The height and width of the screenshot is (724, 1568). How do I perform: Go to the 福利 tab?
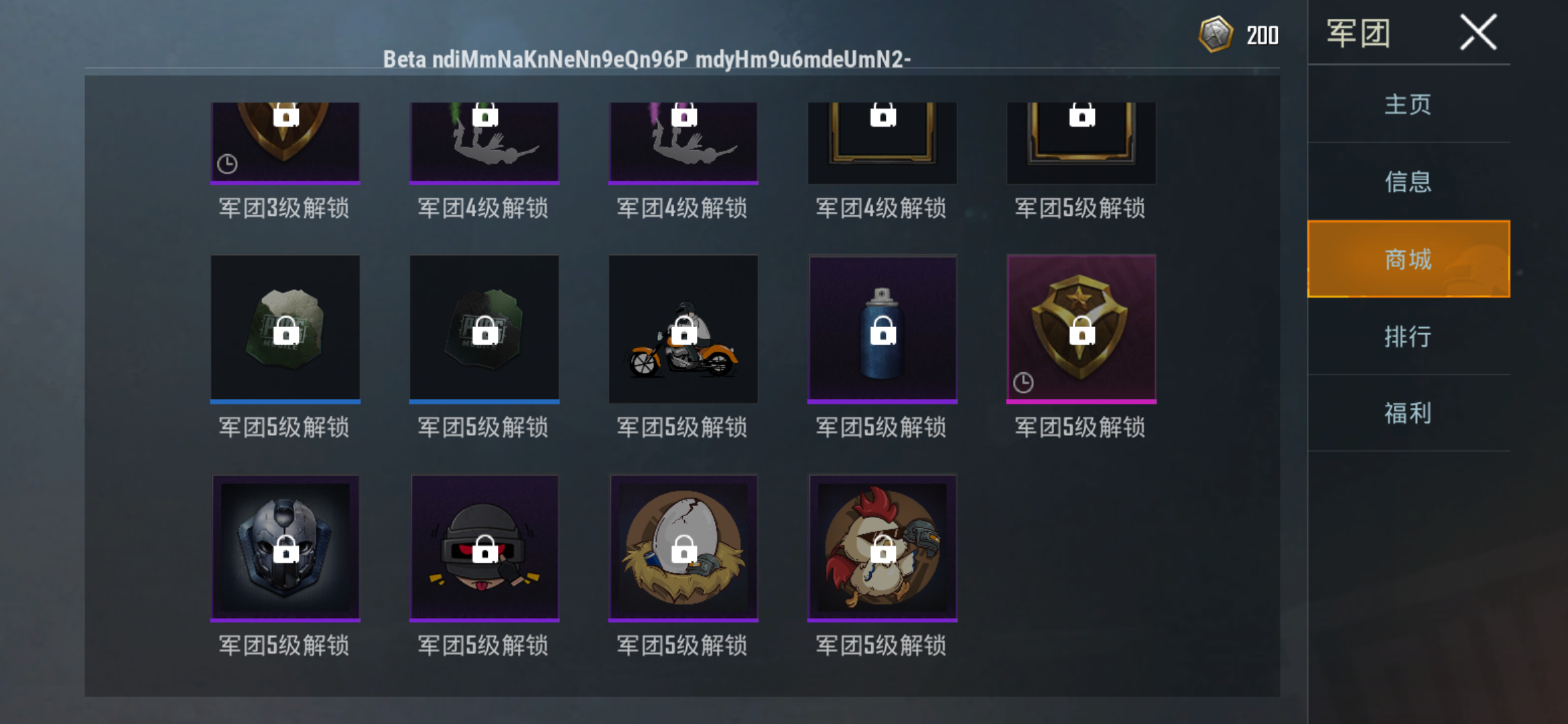click(x=1409, y=413)
